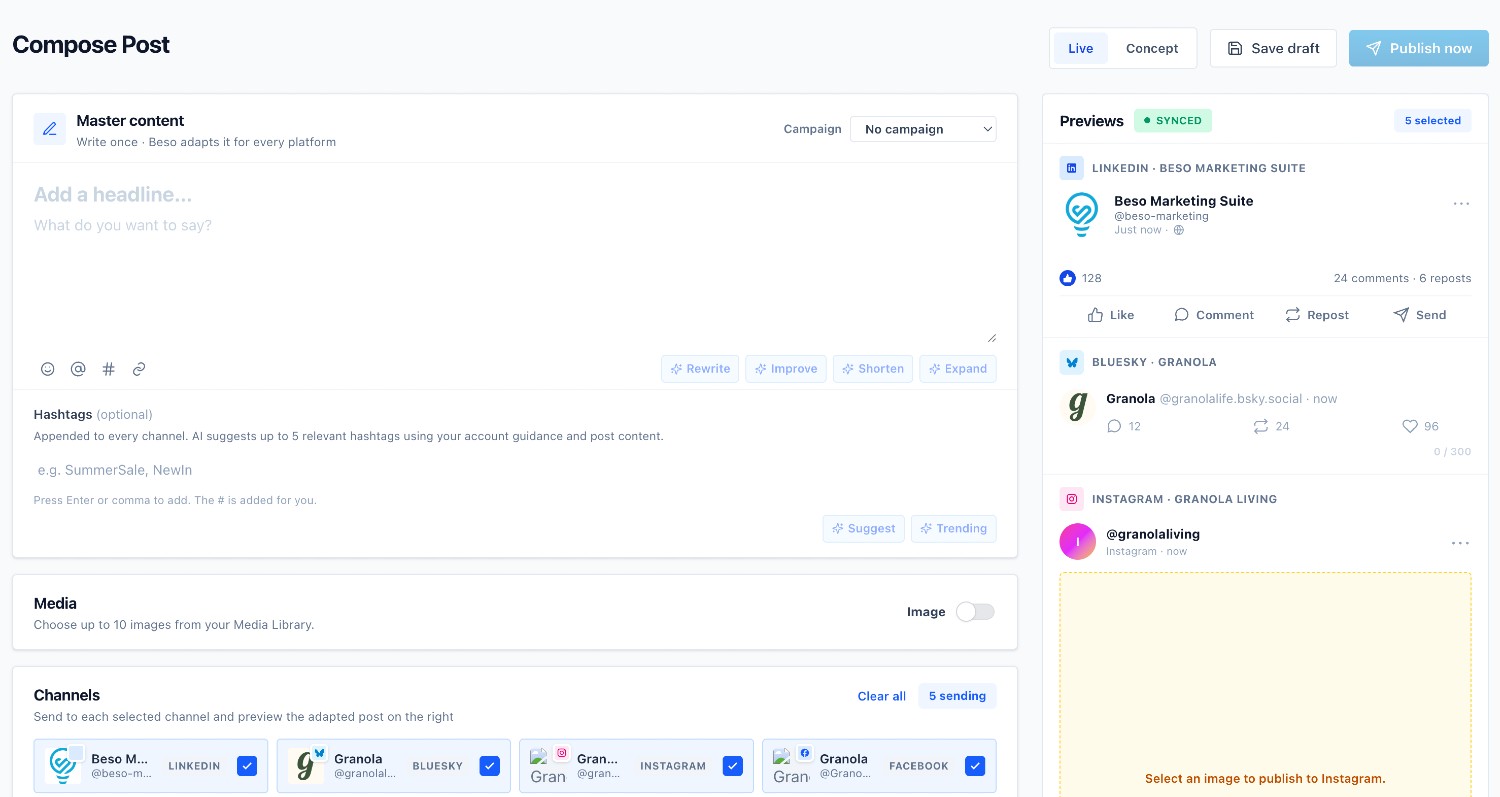
Task: Click the Save draft button
Action: (x=1273, y=48)
